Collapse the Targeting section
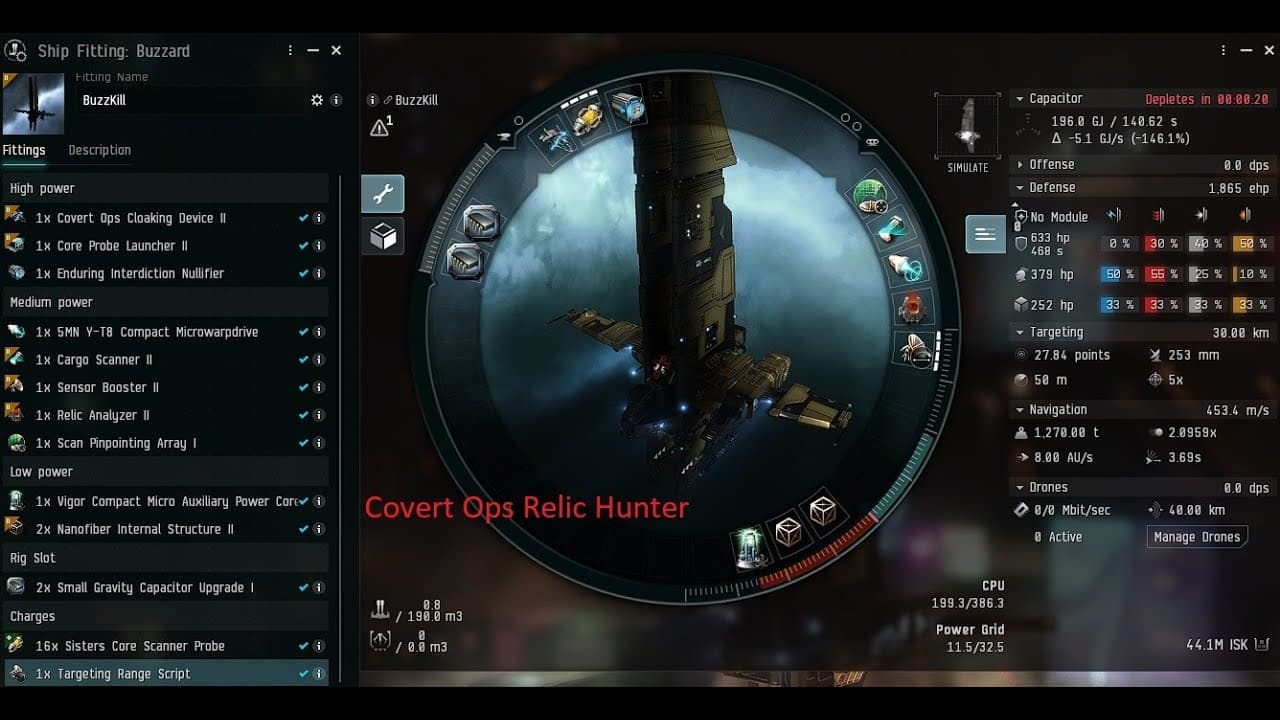Viewport: 1280px width, 720px height. (x=1019, y=332)
